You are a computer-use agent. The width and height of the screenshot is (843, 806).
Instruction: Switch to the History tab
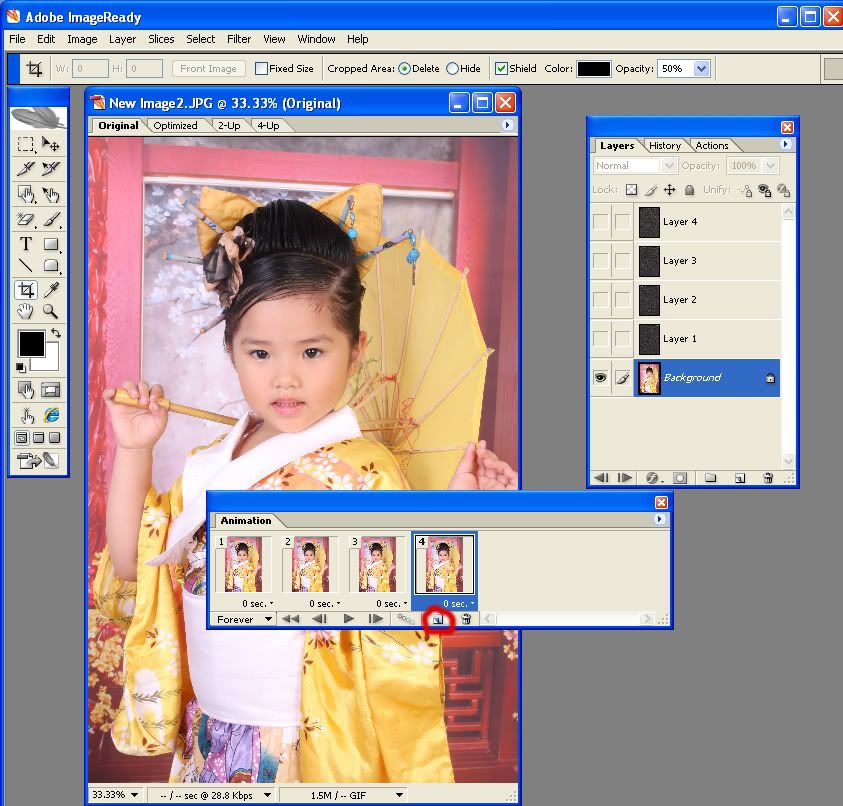pos(665,146)
